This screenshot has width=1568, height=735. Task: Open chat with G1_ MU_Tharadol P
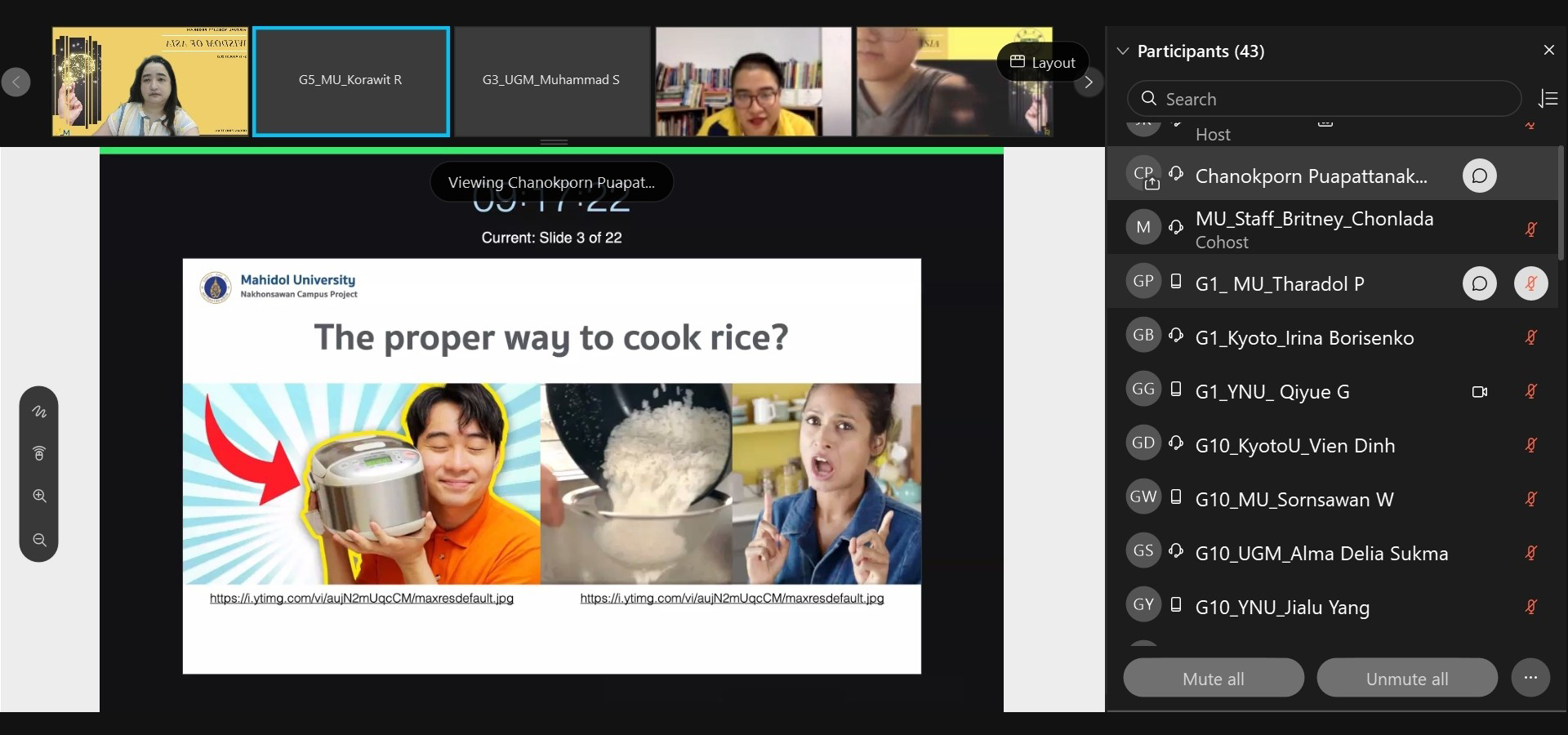pyautogui.click(x=1479, y=284)
